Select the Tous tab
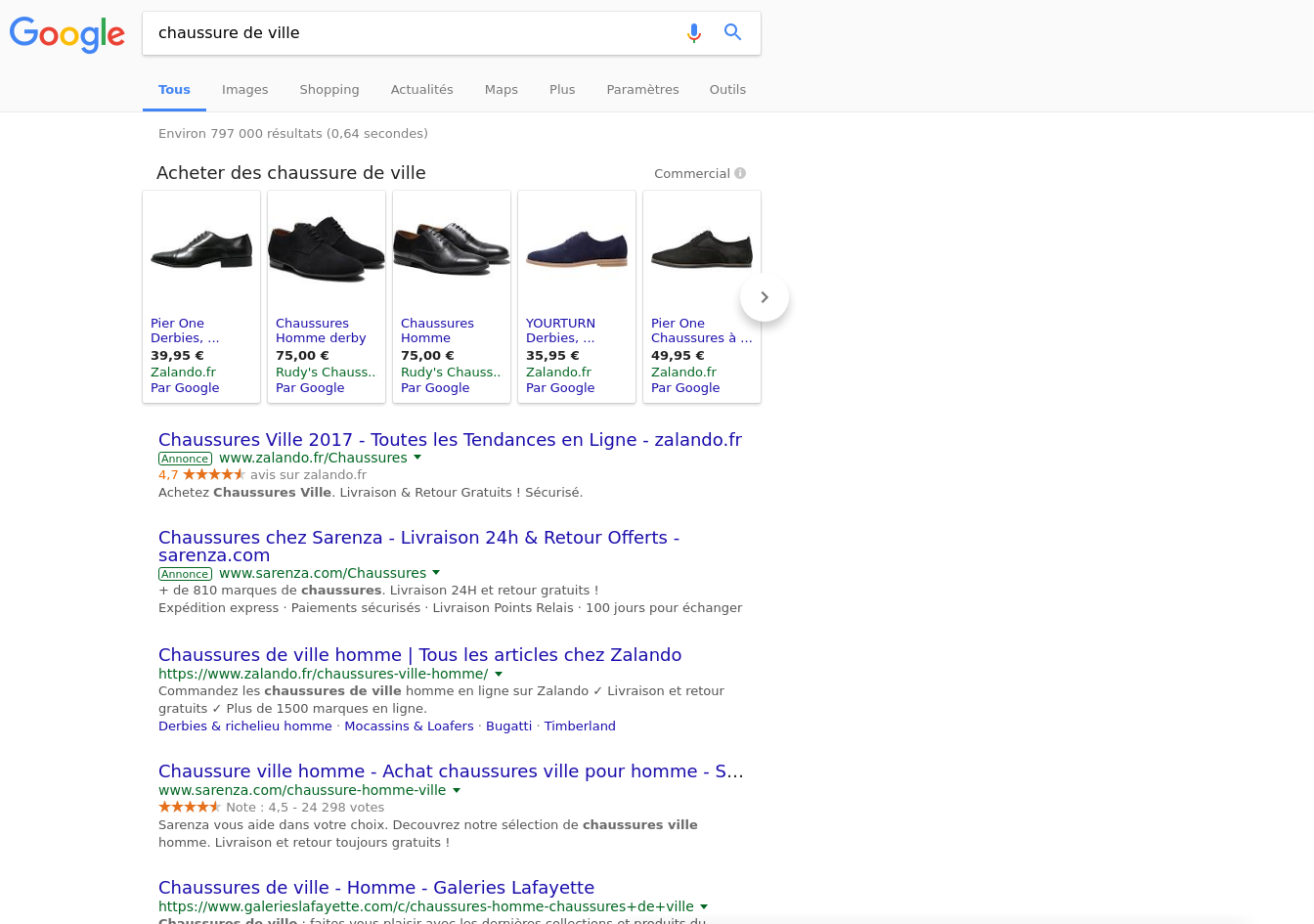The width and height of the screenshot is (1314, 924). coord(174,90)
